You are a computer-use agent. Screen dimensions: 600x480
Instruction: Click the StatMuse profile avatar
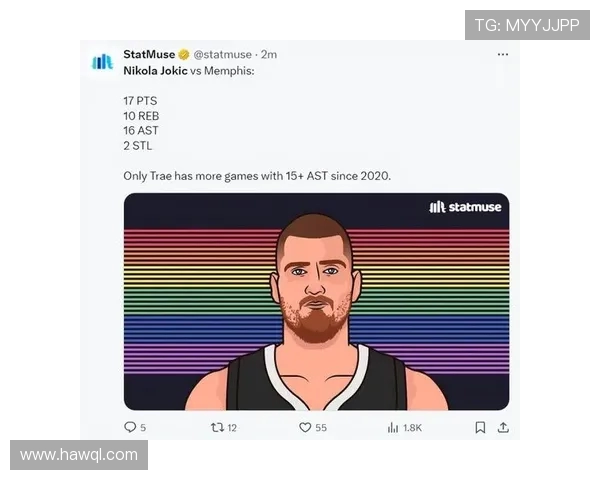click(102, 62)
